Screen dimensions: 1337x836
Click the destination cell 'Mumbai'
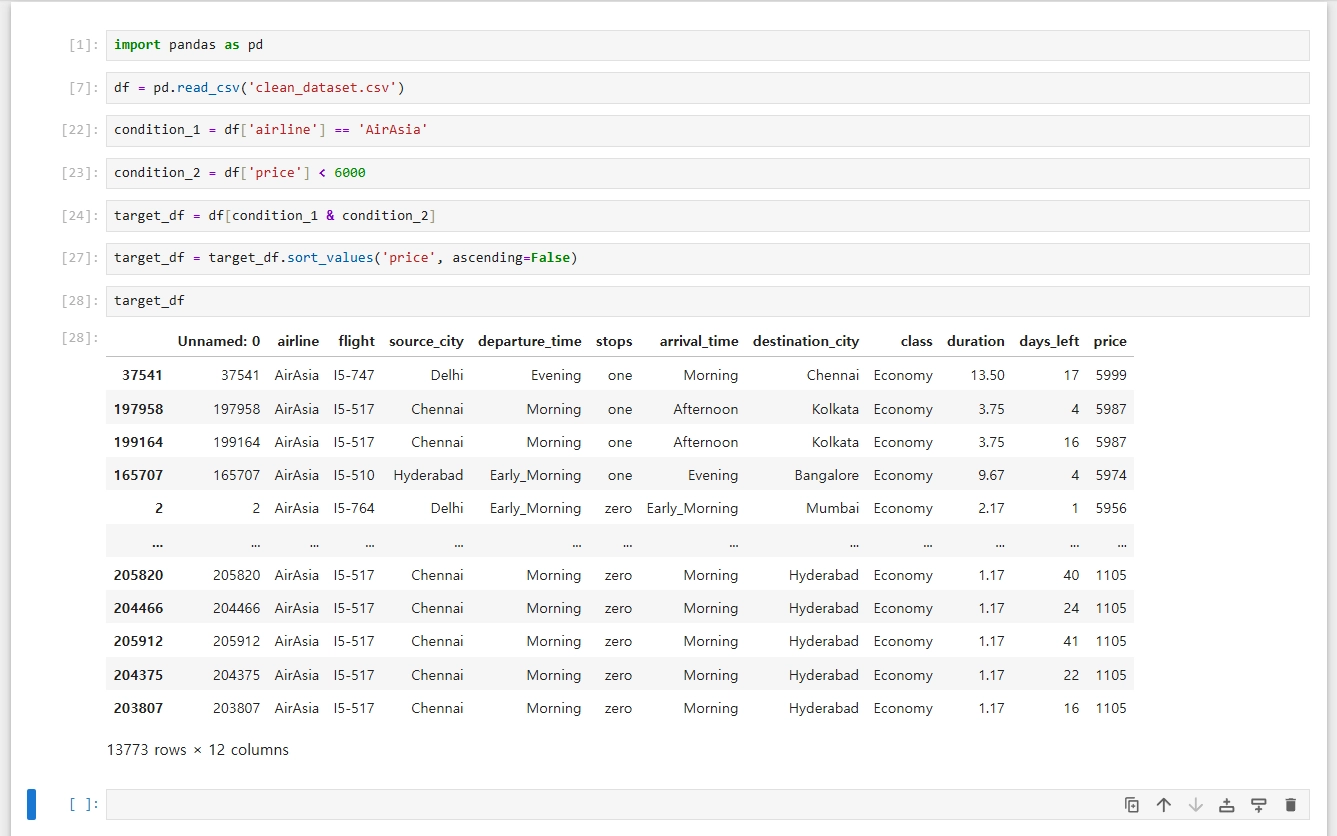(833, 508)
